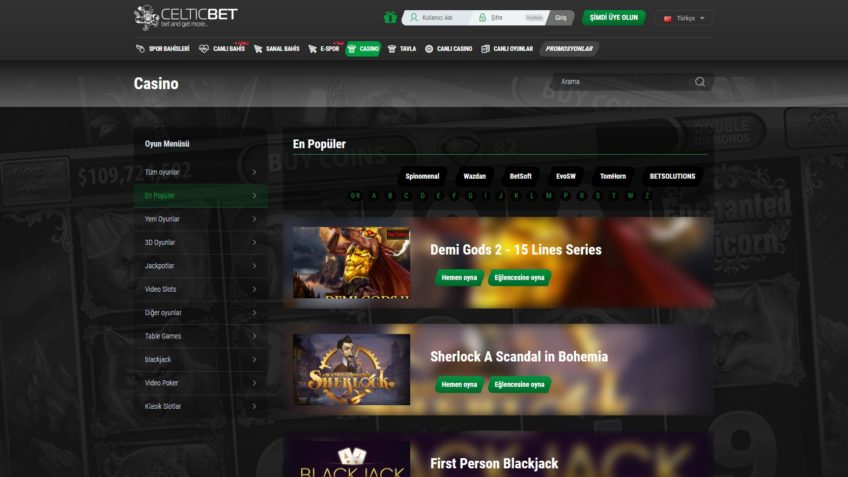
Task: Click Hemen oyna for Demi Gods 2
Action: coord(459,277)
